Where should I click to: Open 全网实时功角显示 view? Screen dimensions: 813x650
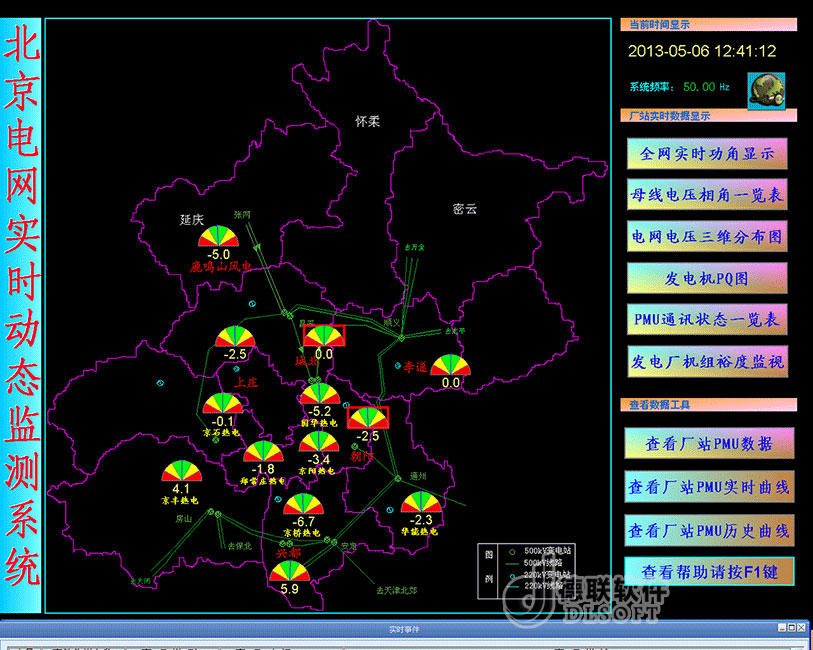point(707,155)
